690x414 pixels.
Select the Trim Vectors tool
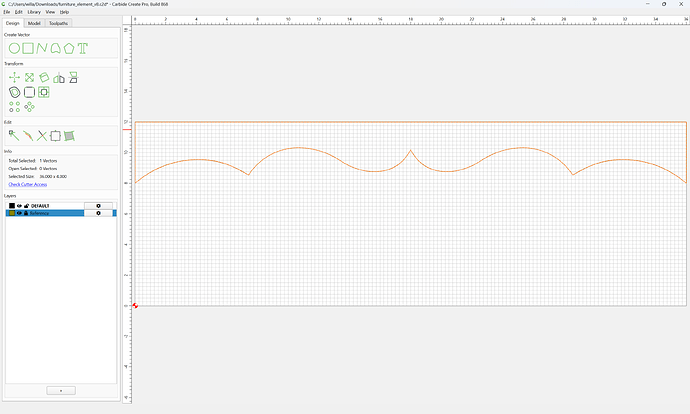point(42,136)
